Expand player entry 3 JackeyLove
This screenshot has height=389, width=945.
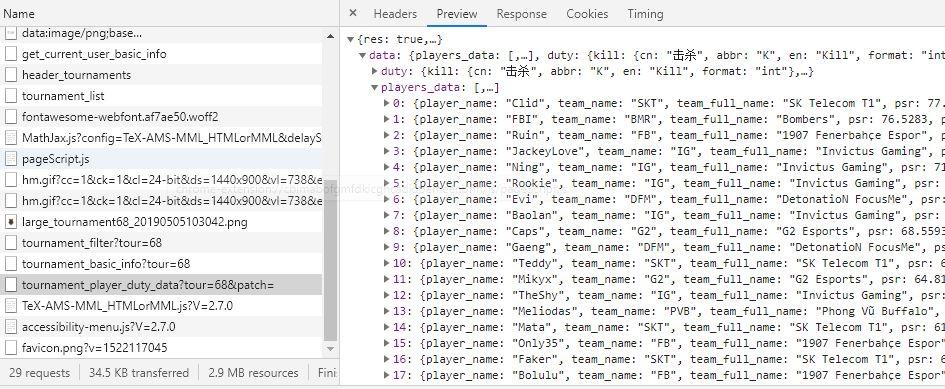[x=386, y=151]
